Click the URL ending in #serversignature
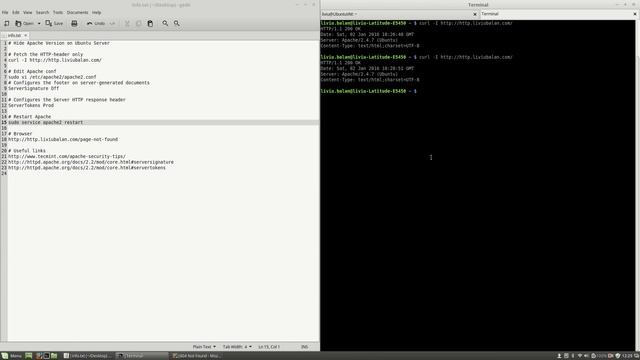Screen dimensions: 640x360 coord(91,162)
